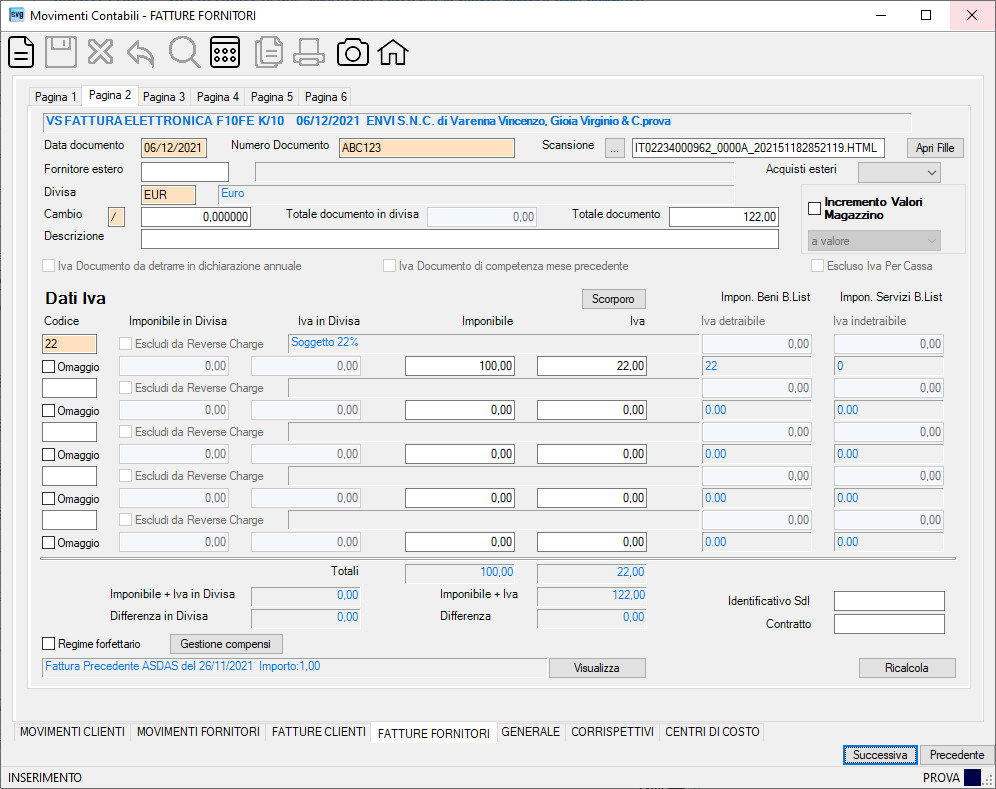
Task: Click the Ricalcola button
Action: [906, 668]
